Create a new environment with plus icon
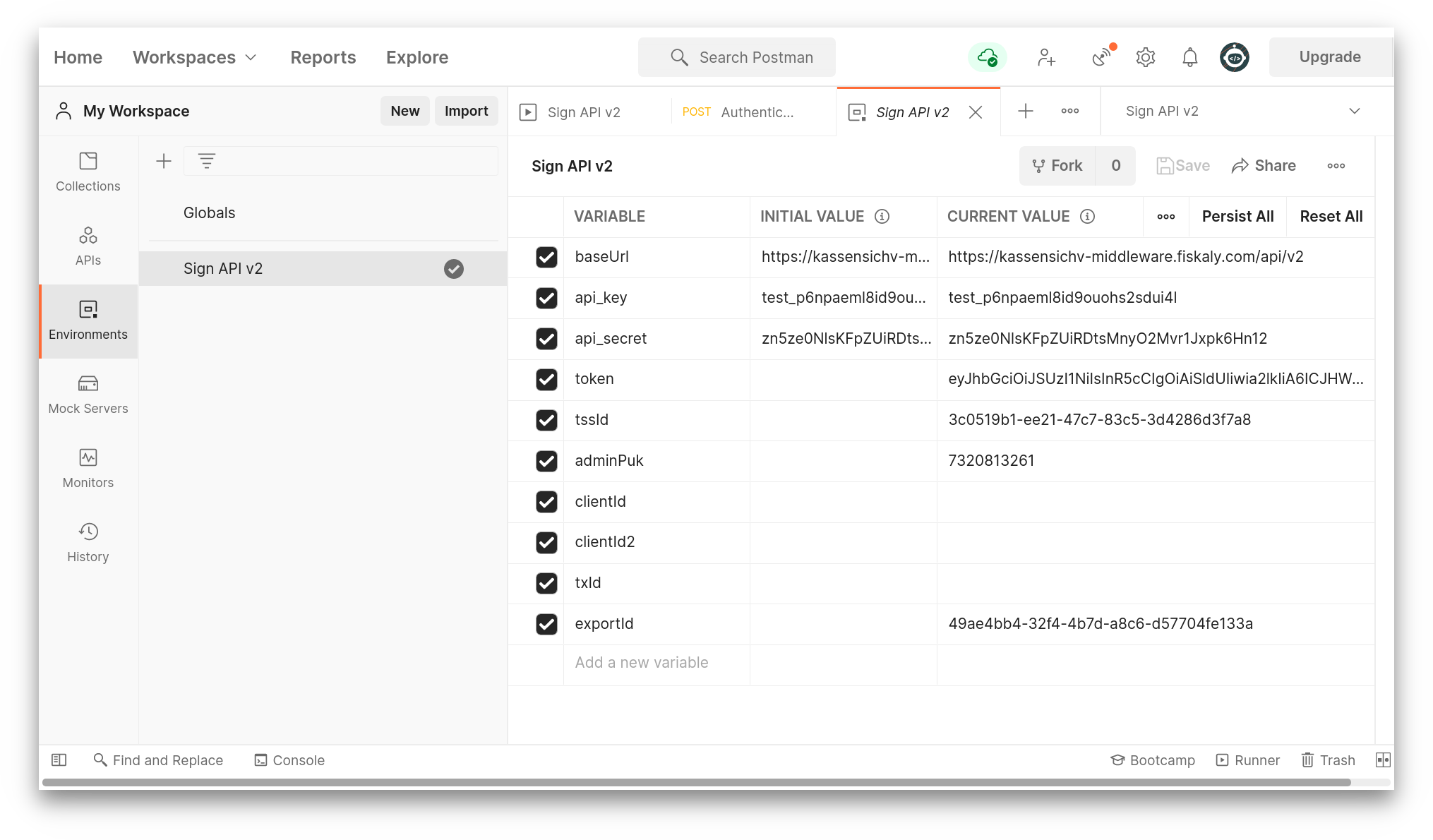 click(x=164, y=161)
